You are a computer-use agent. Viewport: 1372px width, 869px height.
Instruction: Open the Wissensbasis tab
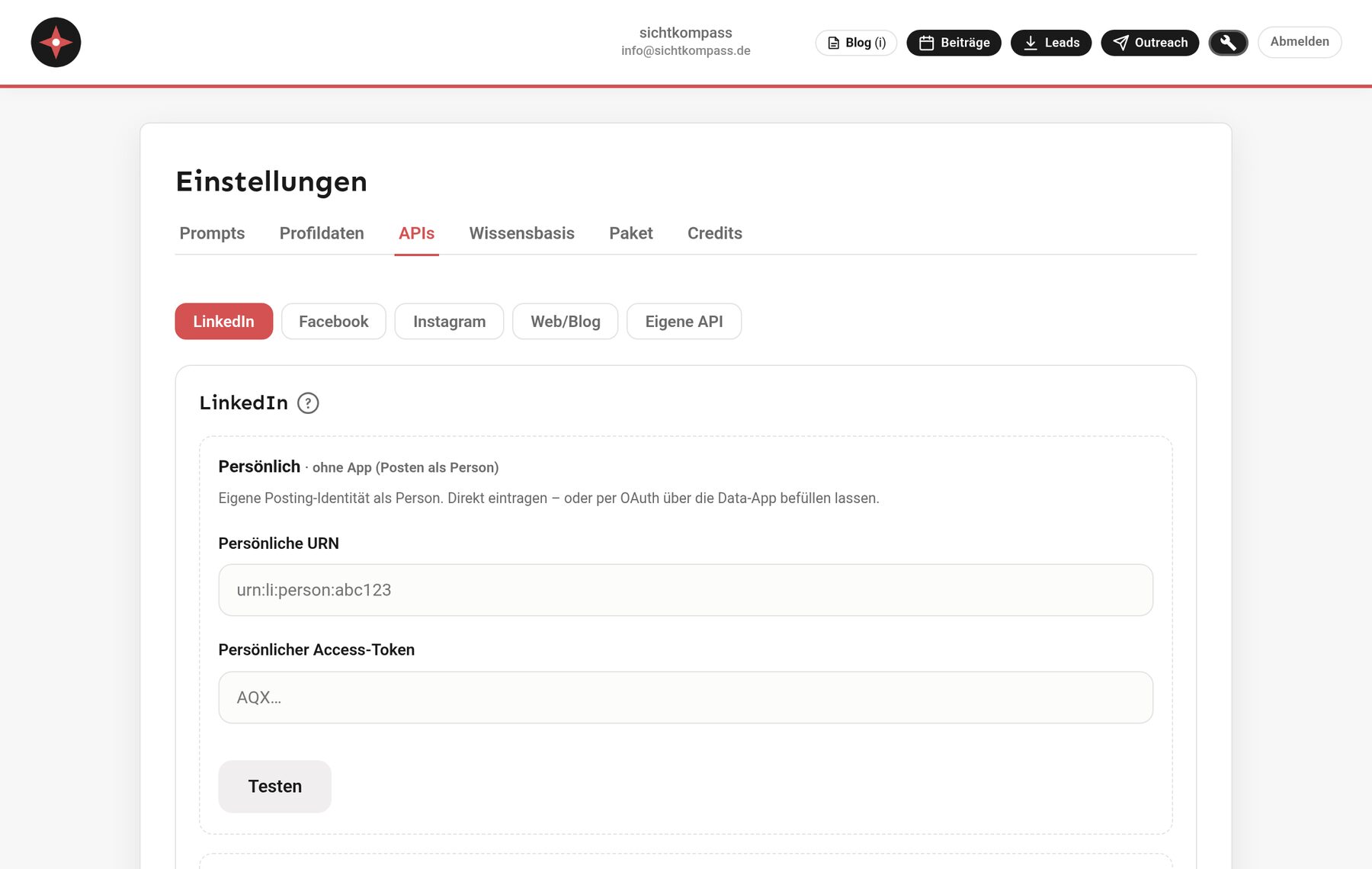pyautogui.click(x=522, y=233)
